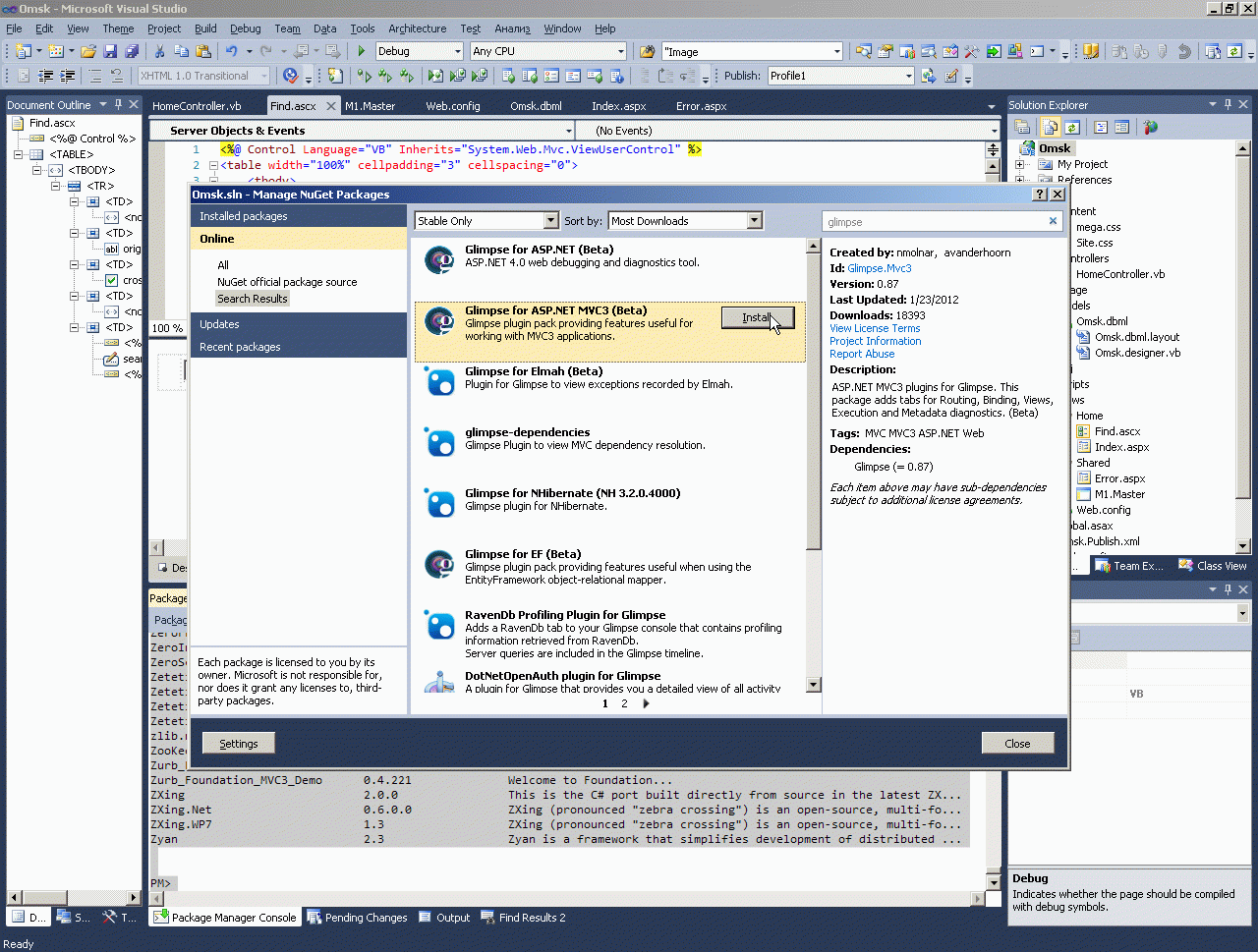This screenshot has height=952, width=1258.
Task: Switch to the Class View tab
Action: coord(1213,566)
